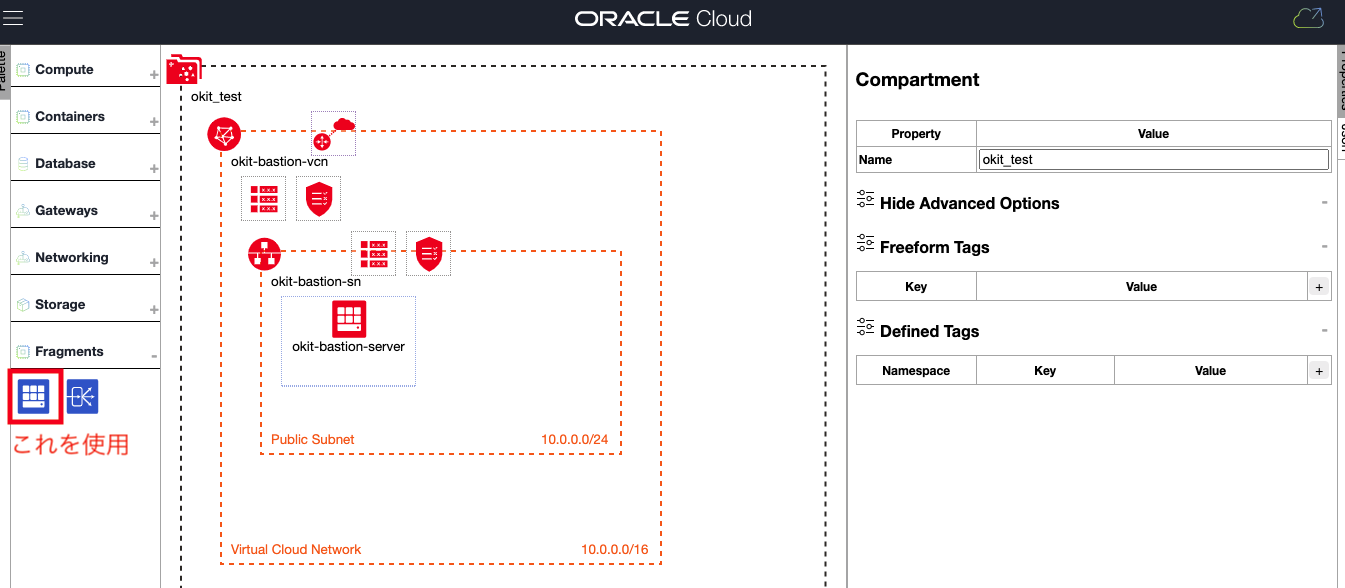Click the ORACLE Cloud logo
Viewport: 1345px width, 588px height.
(663, 19)
